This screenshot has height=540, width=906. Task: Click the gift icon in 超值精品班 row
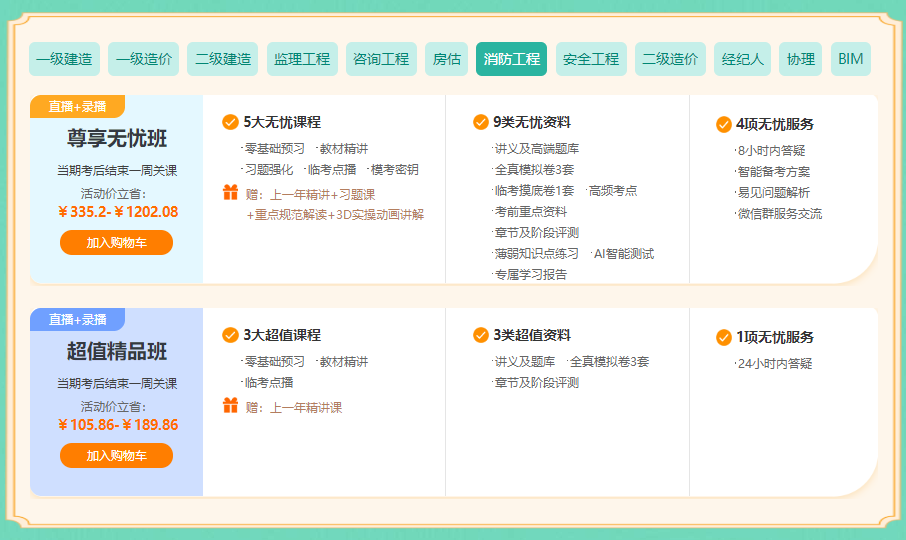(x=231, y=406)
